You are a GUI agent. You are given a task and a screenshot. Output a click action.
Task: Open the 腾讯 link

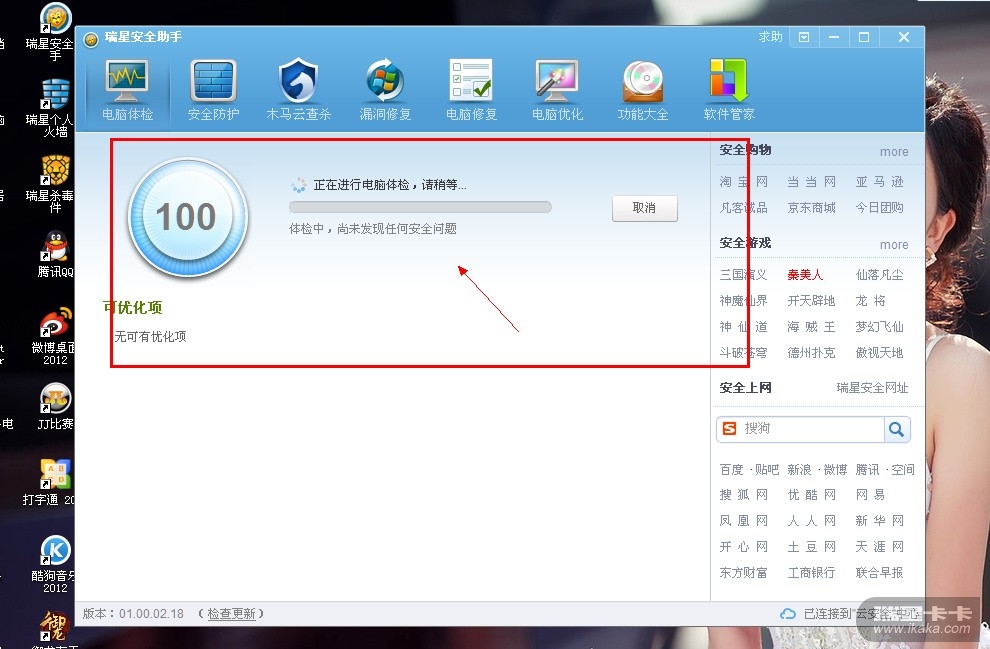click(x=868, y=469)
